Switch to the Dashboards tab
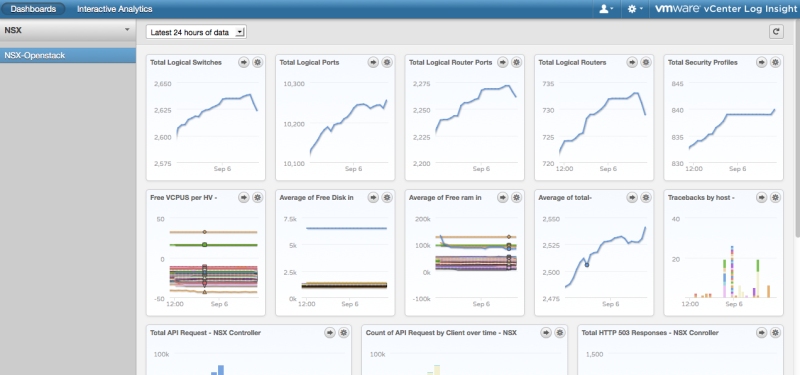Screen dimensions: 800x375 [x=33, y=9]
